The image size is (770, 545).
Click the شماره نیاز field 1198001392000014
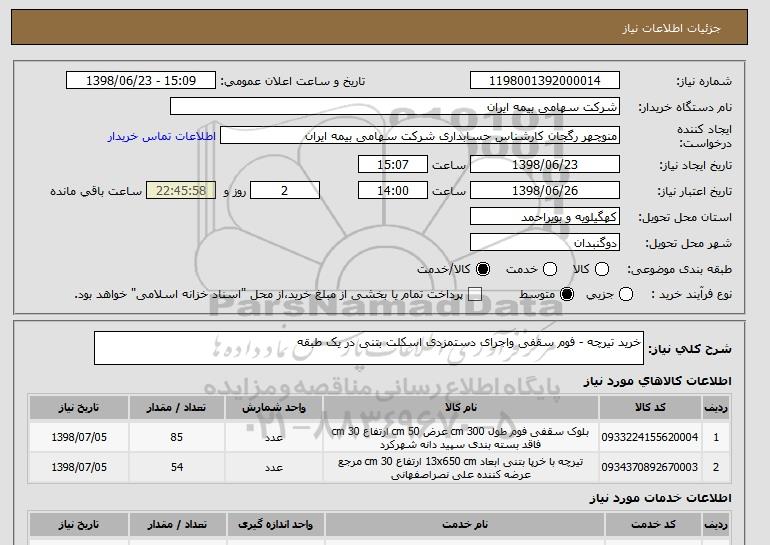click(545, 81)
